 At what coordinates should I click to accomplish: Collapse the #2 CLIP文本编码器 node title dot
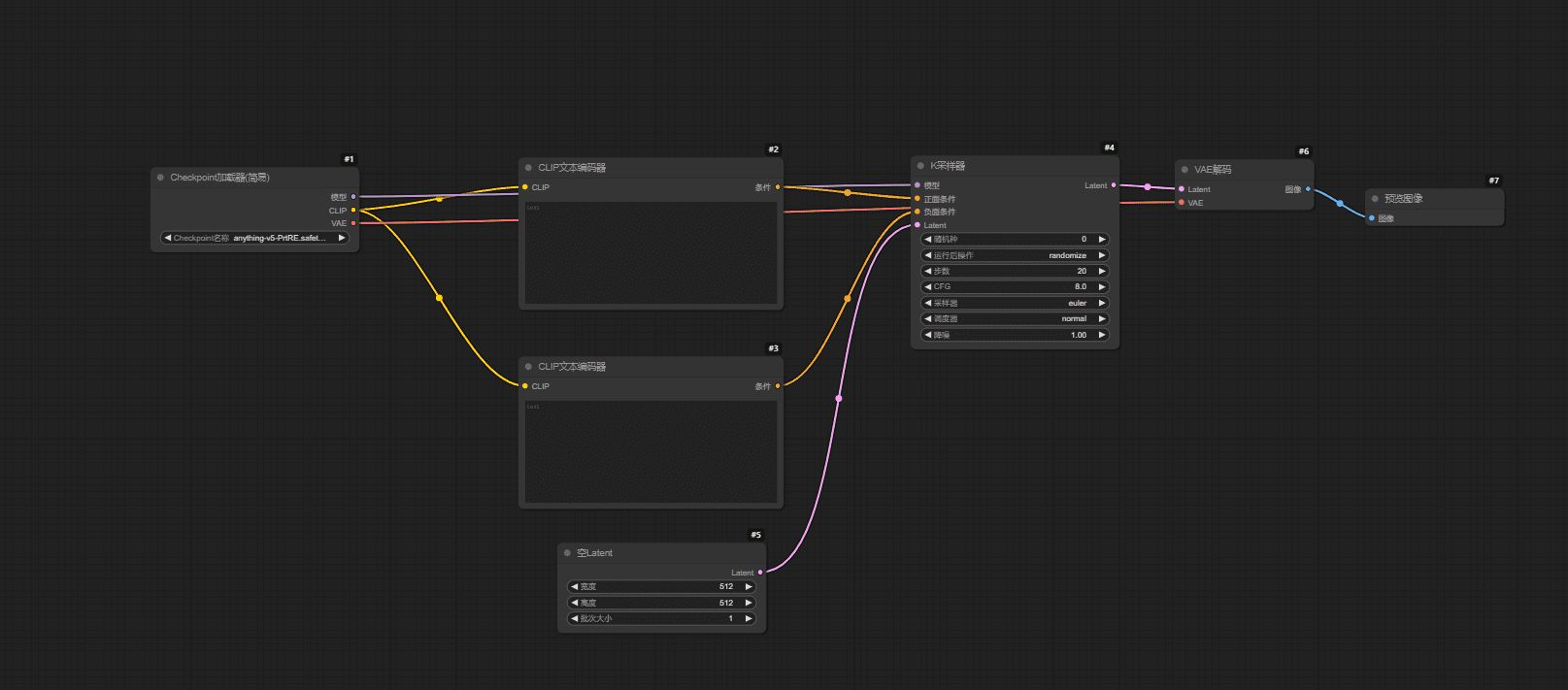528,168
